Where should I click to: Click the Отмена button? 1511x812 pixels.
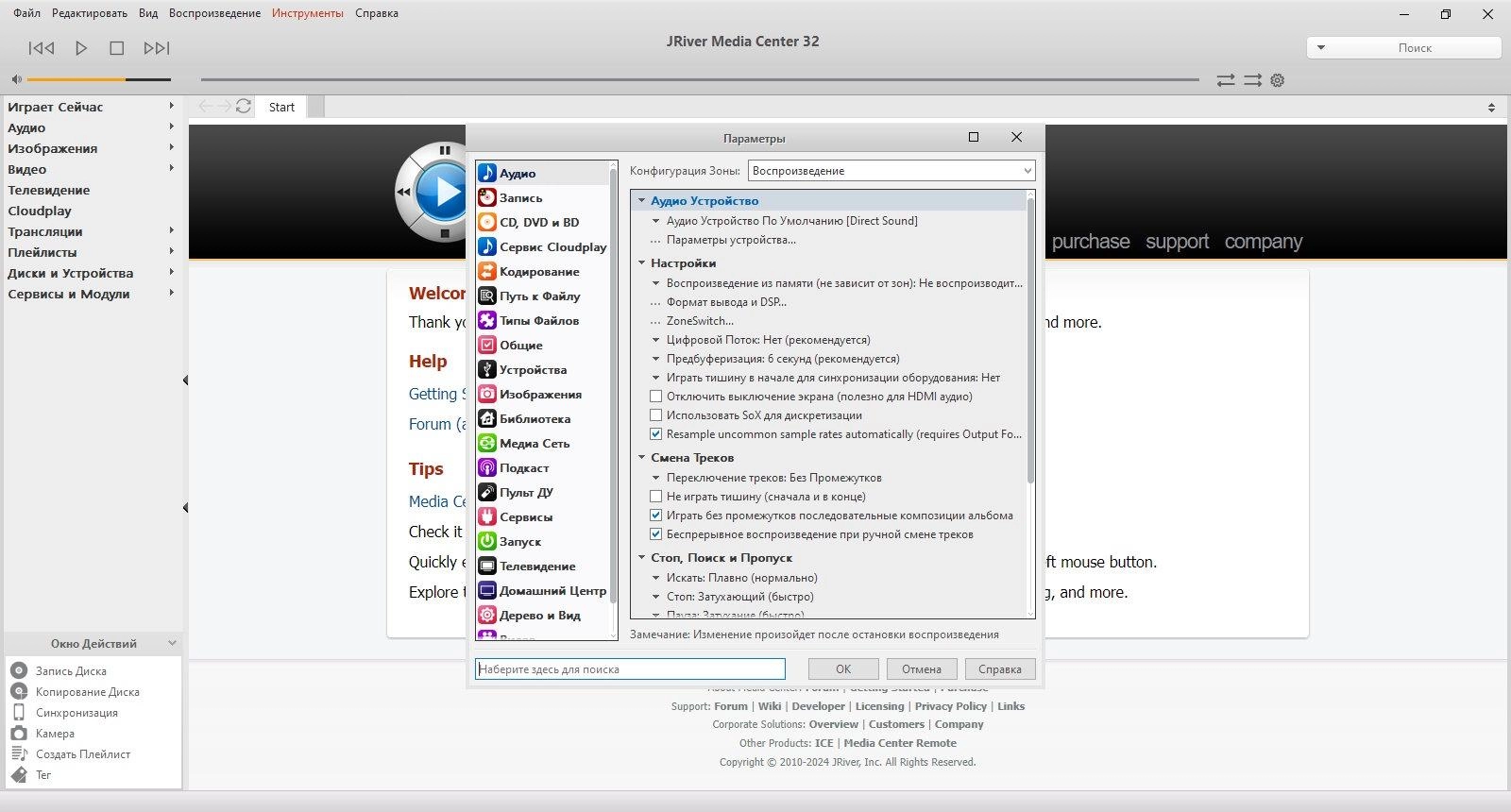point(921,669)
